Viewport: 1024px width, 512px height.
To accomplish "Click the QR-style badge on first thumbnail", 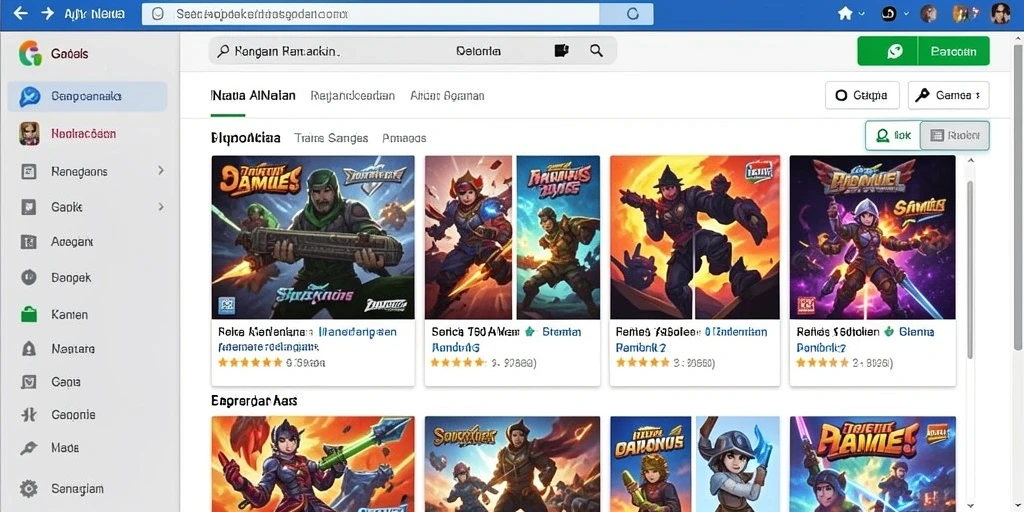I will (x=227, y=305).
